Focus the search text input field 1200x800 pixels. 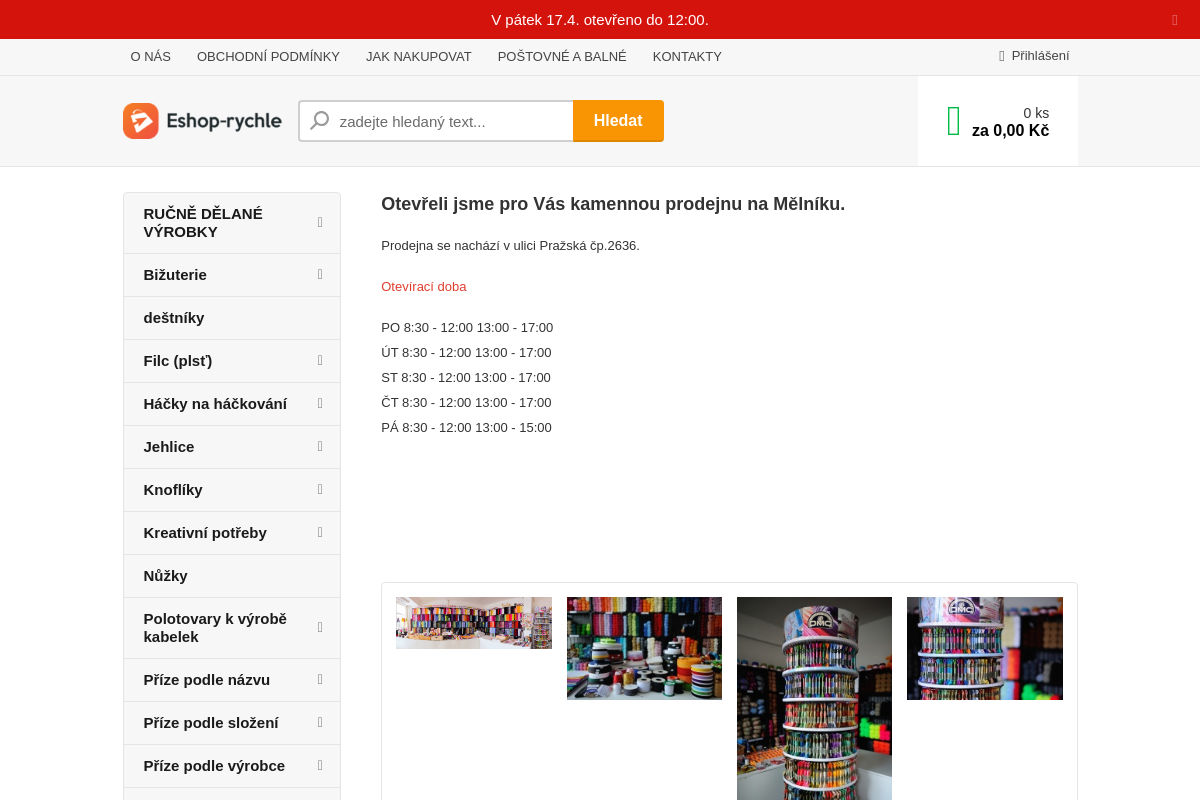pos(450,121)
